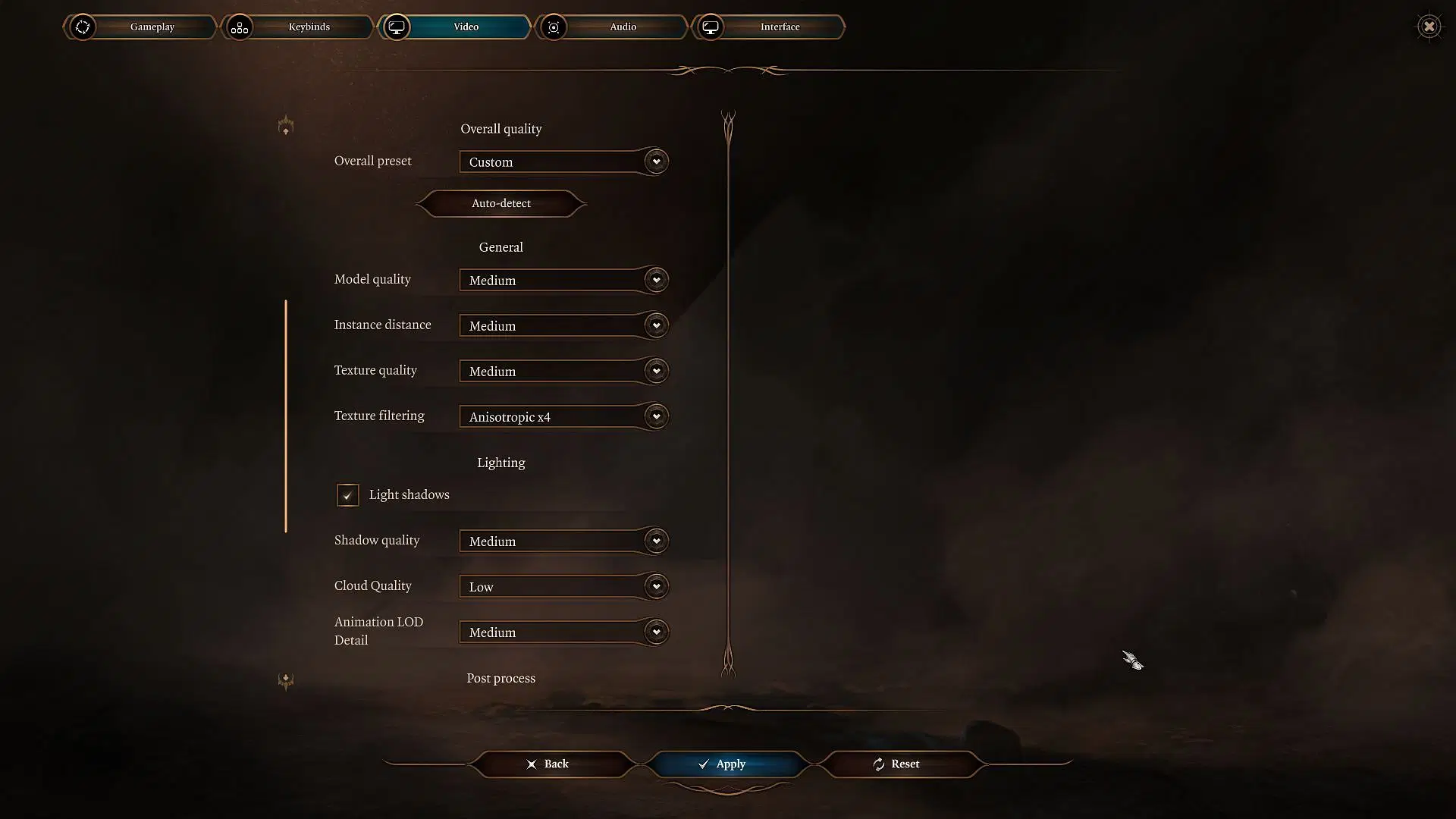Click the close button icon top right
The image size is (1456, 819).
click(x=1429, y=26)
